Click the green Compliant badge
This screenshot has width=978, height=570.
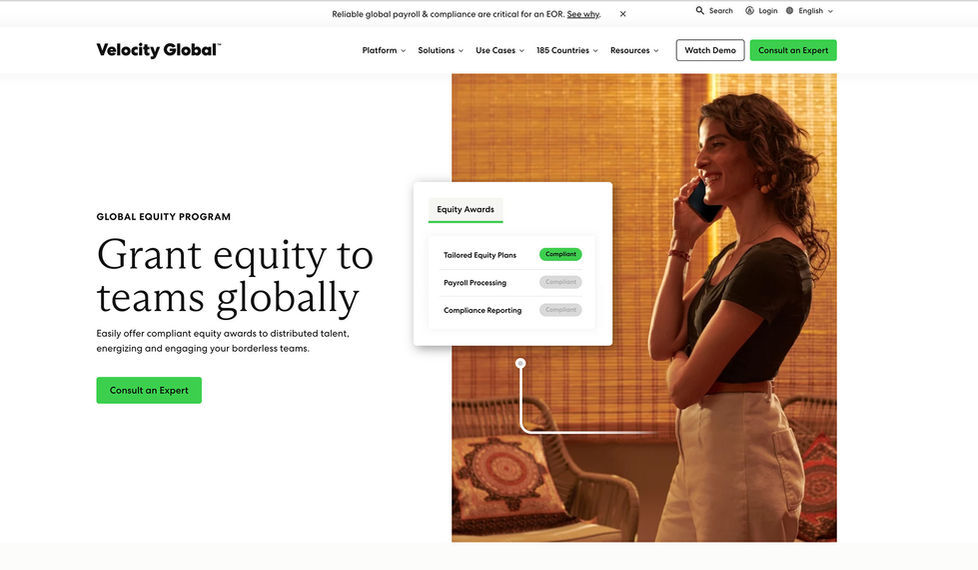pos(561,254)
